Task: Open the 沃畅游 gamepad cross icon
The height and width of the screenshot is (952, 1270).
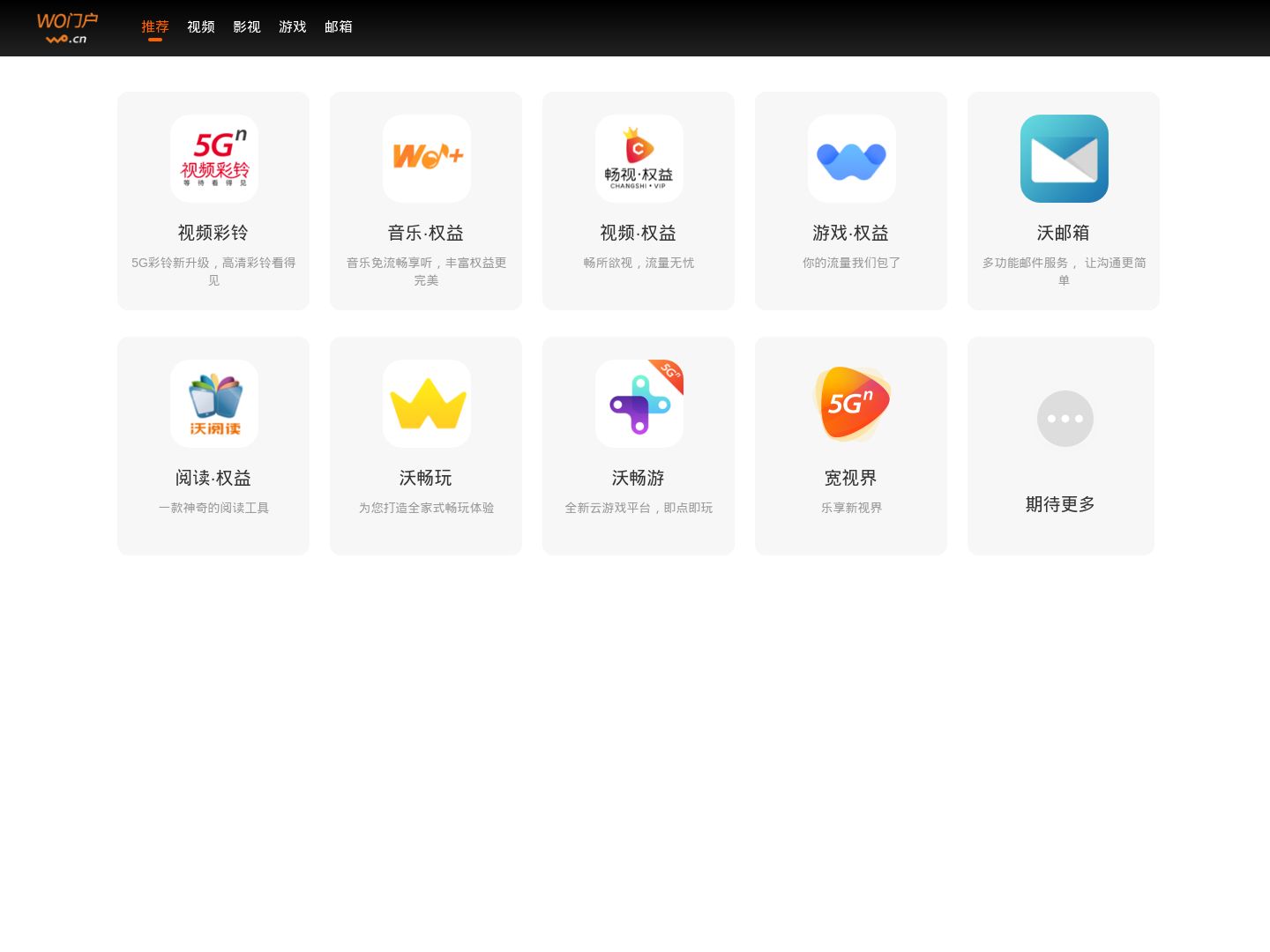Action: pos(639,404)
